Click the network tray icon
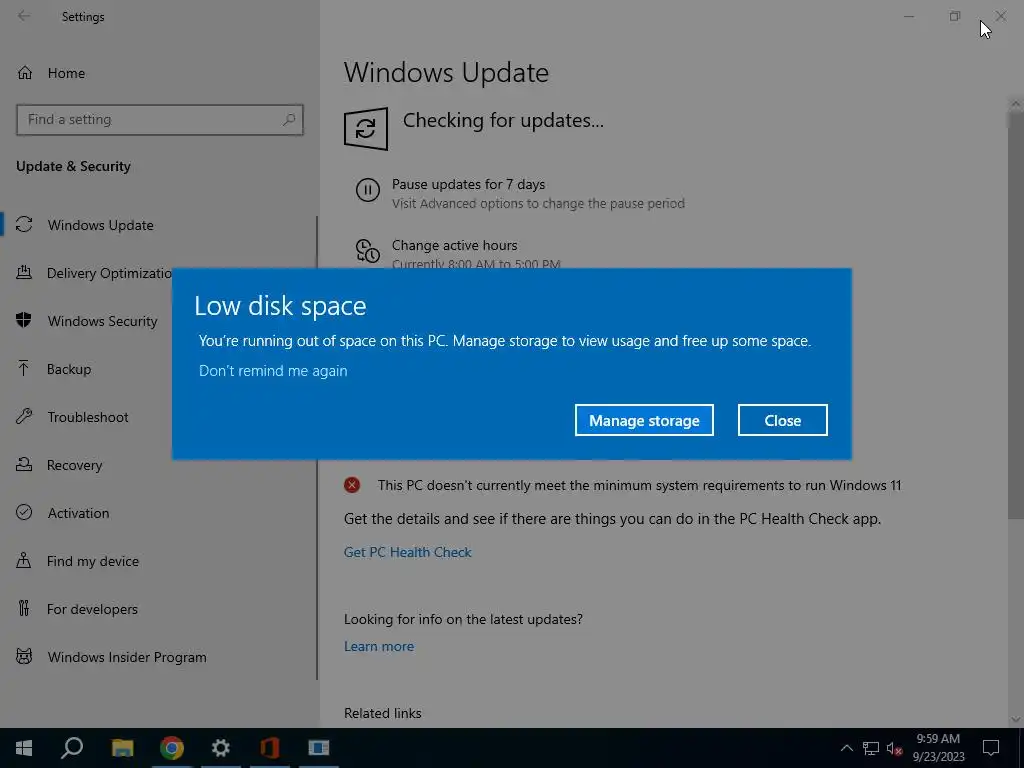 tap(871, 748)
